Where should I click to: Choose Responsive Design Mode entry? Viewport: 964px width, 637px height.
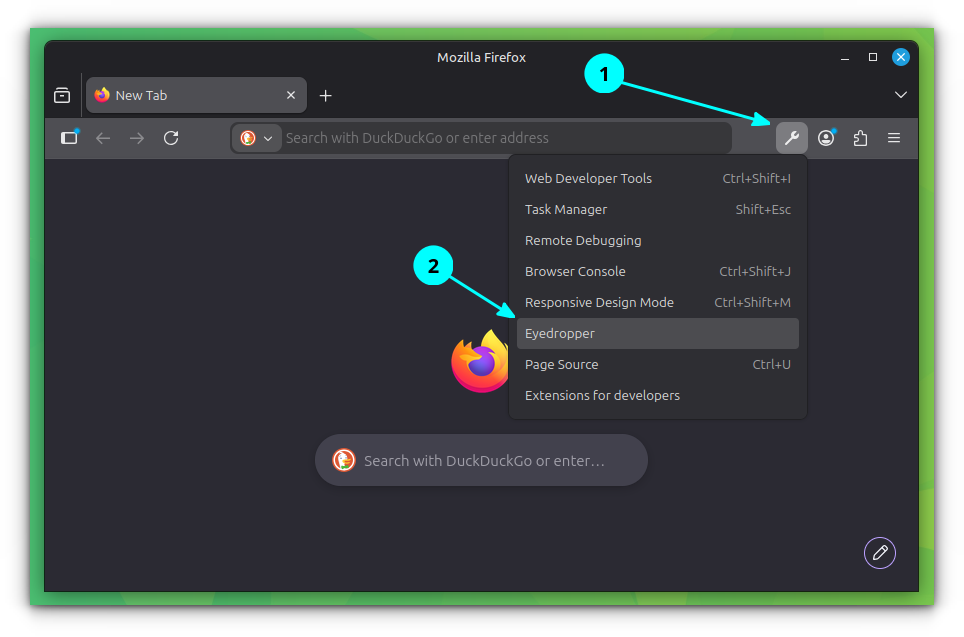click(x=658, y=303)
